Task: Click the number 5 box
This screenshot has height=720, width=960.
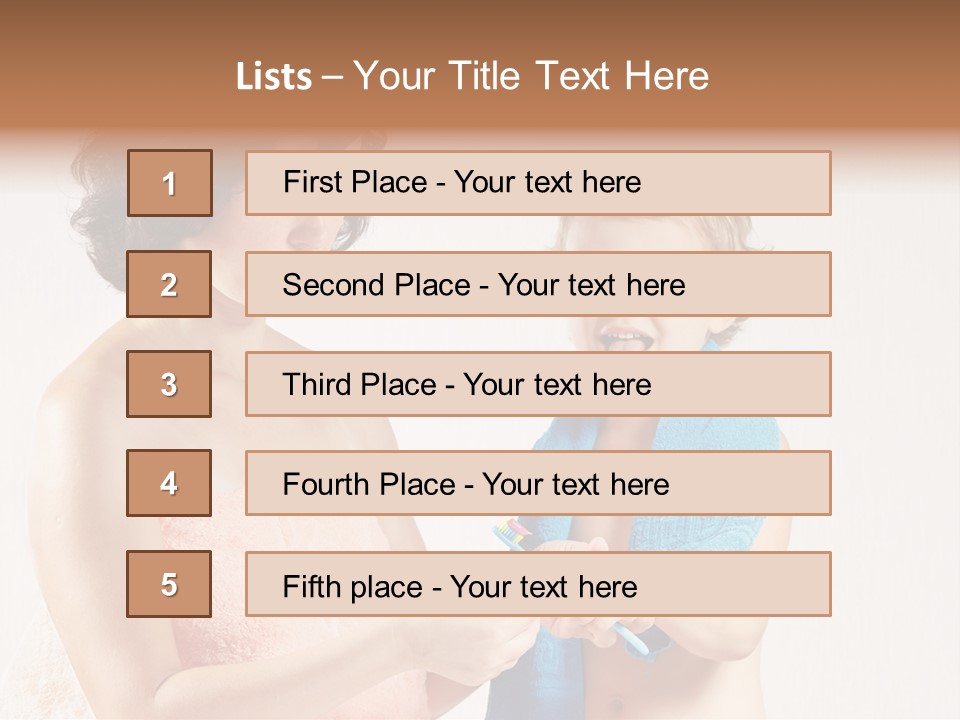Action: pyautogui.click(x=169, y=584)
